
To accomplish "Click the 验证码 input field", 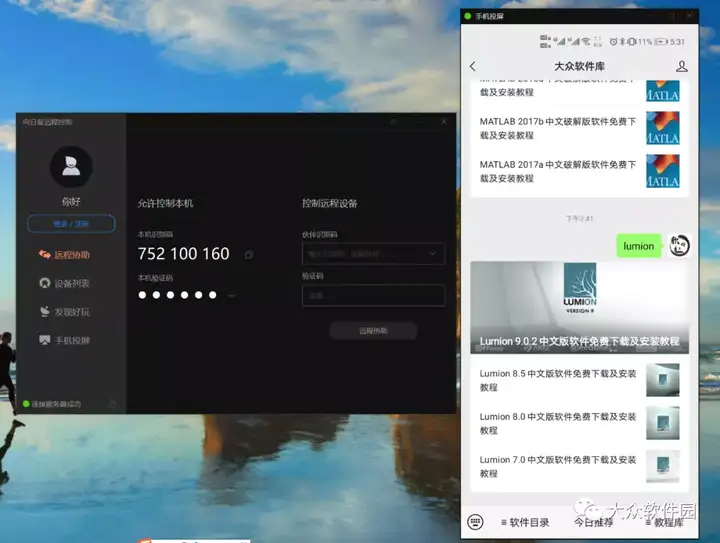I will tap(373, 296).
